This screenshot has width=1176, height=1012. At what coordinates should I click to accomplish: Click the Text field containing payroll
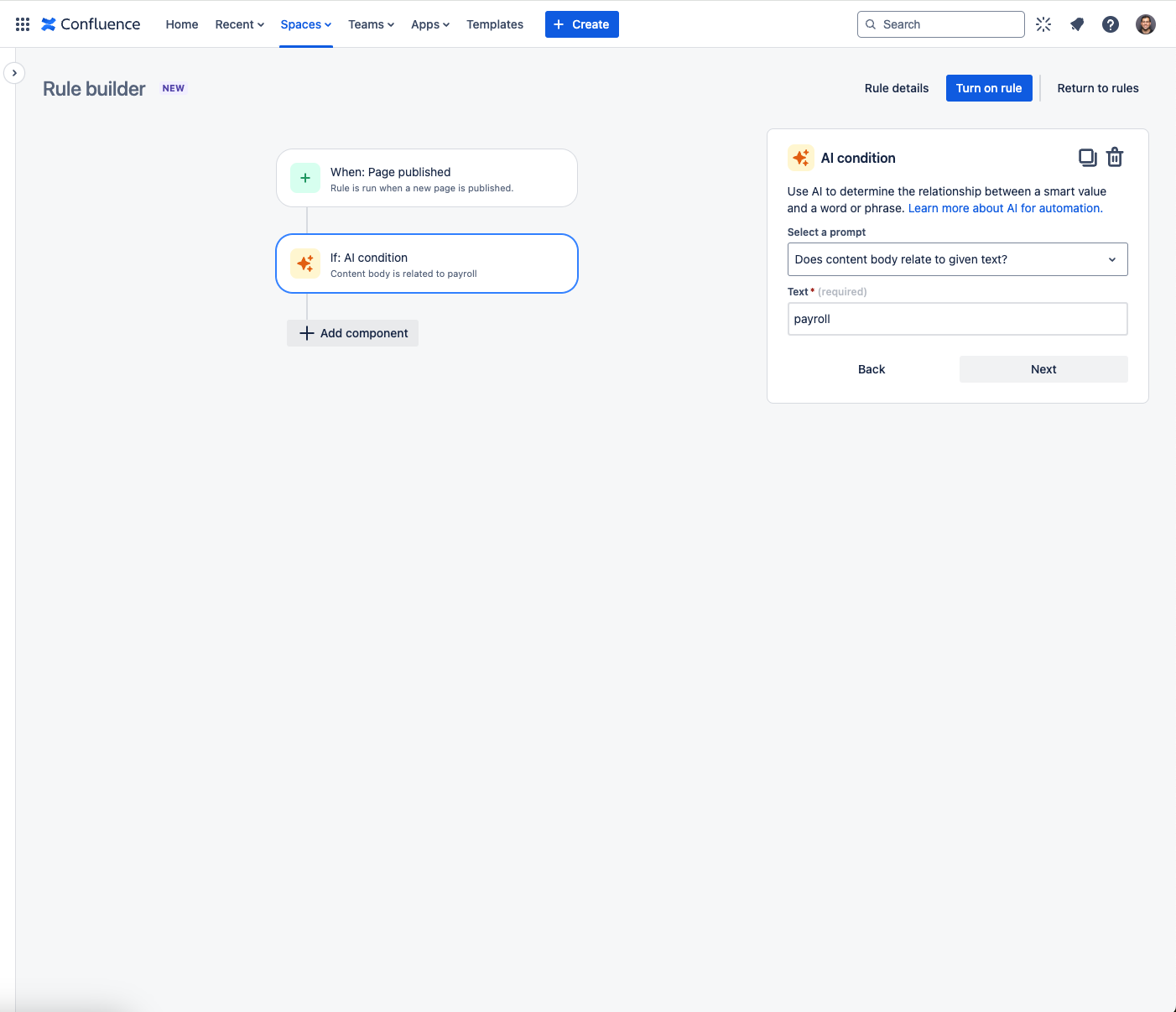point(958,319)
